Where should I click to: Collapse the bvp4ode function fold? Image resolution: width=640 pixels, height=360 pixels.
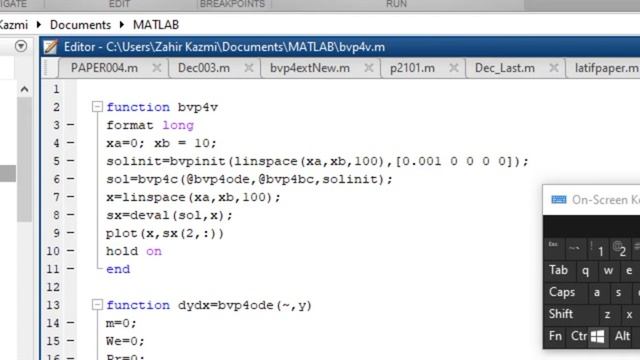(x=97, y=304)
